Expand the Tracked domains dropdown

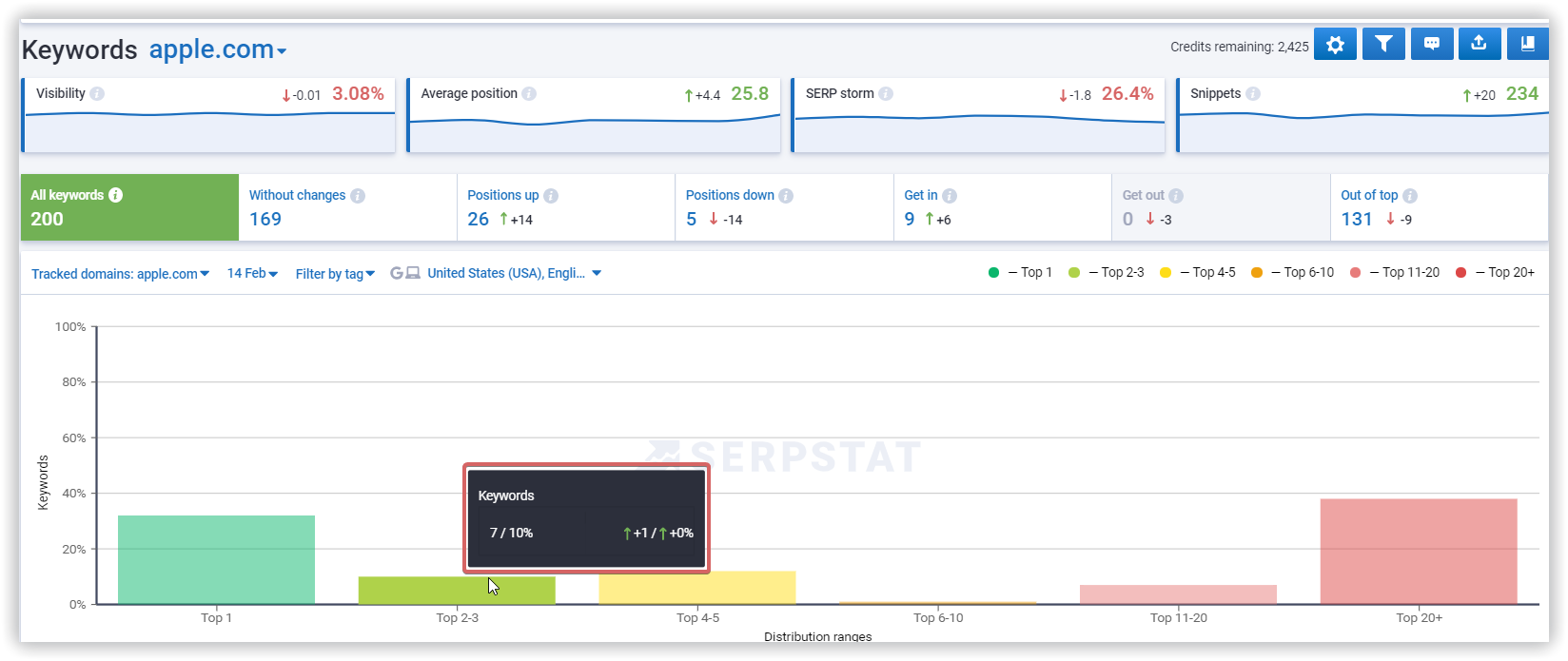[120, 274]
